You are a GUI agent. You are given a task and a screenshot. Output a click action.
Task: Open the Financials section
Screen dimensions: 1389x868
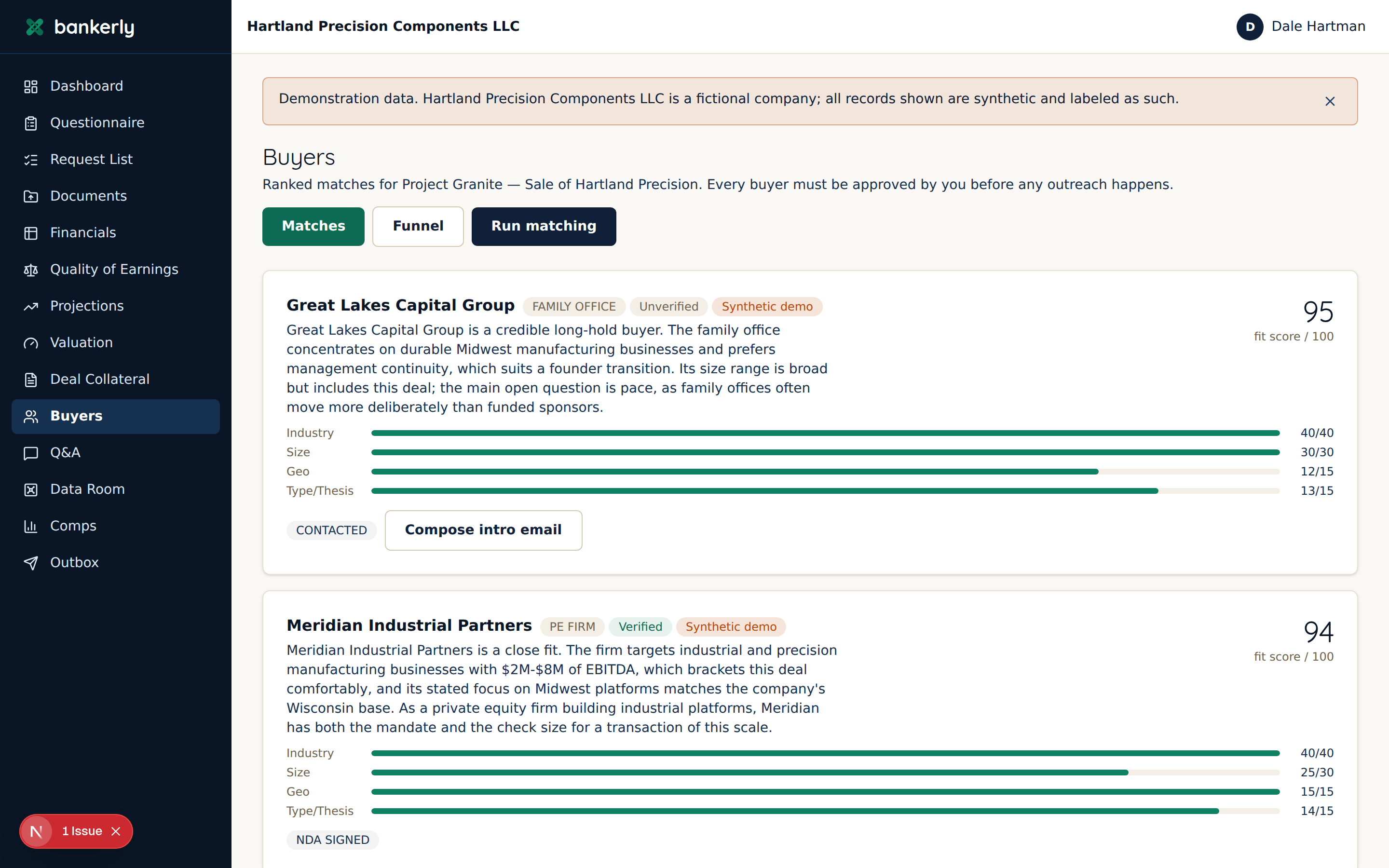[115, 233]
